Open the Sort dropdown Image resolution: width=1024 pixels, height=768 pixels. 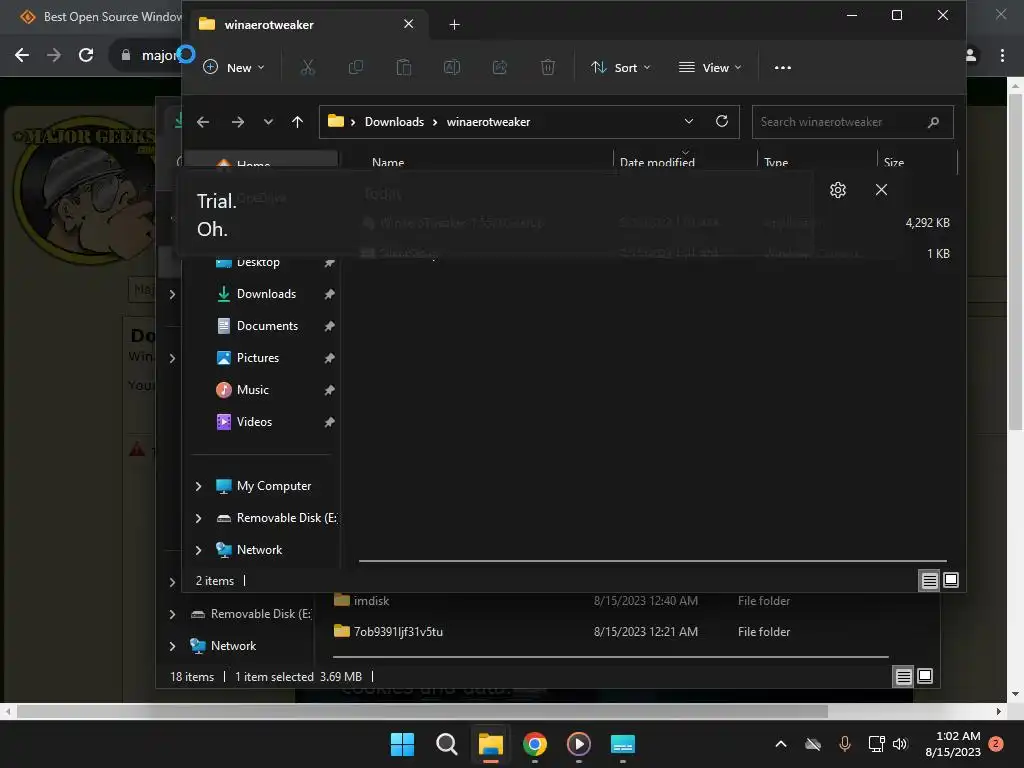click(620, 67)
